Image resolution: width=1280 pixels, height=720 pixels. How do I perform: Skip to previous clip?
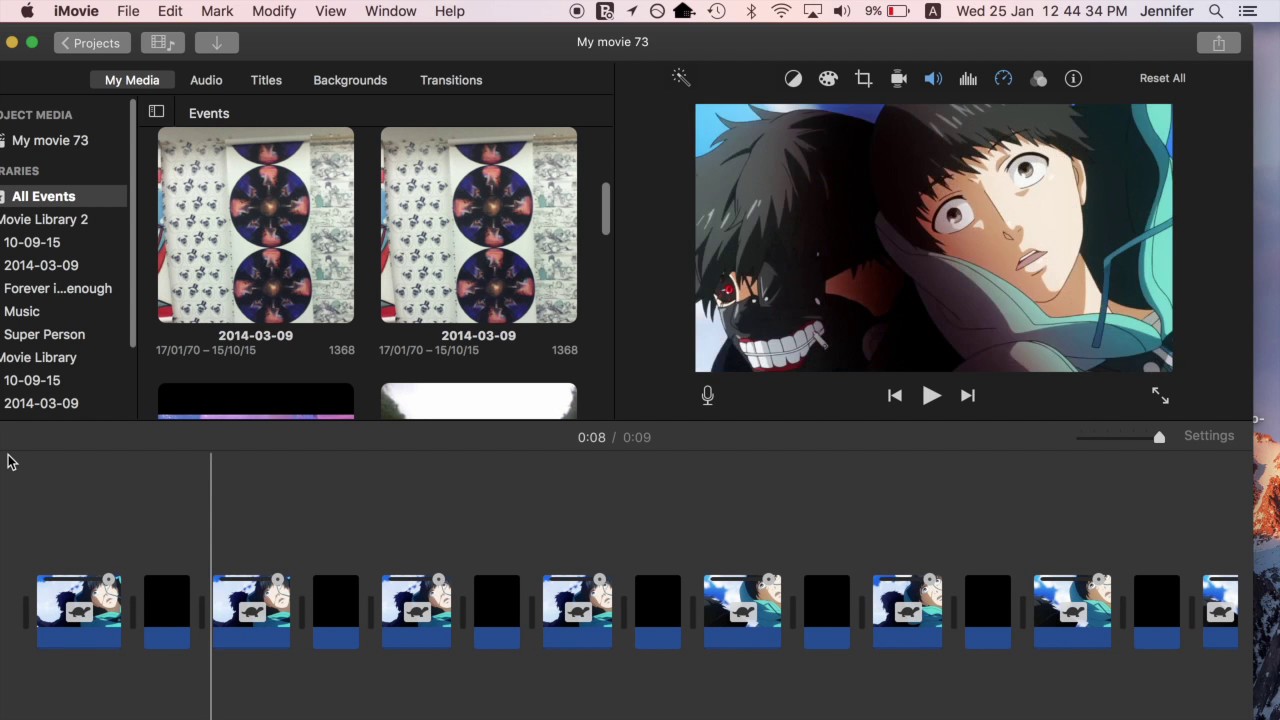pyautogui.click(x=895, y=396)
